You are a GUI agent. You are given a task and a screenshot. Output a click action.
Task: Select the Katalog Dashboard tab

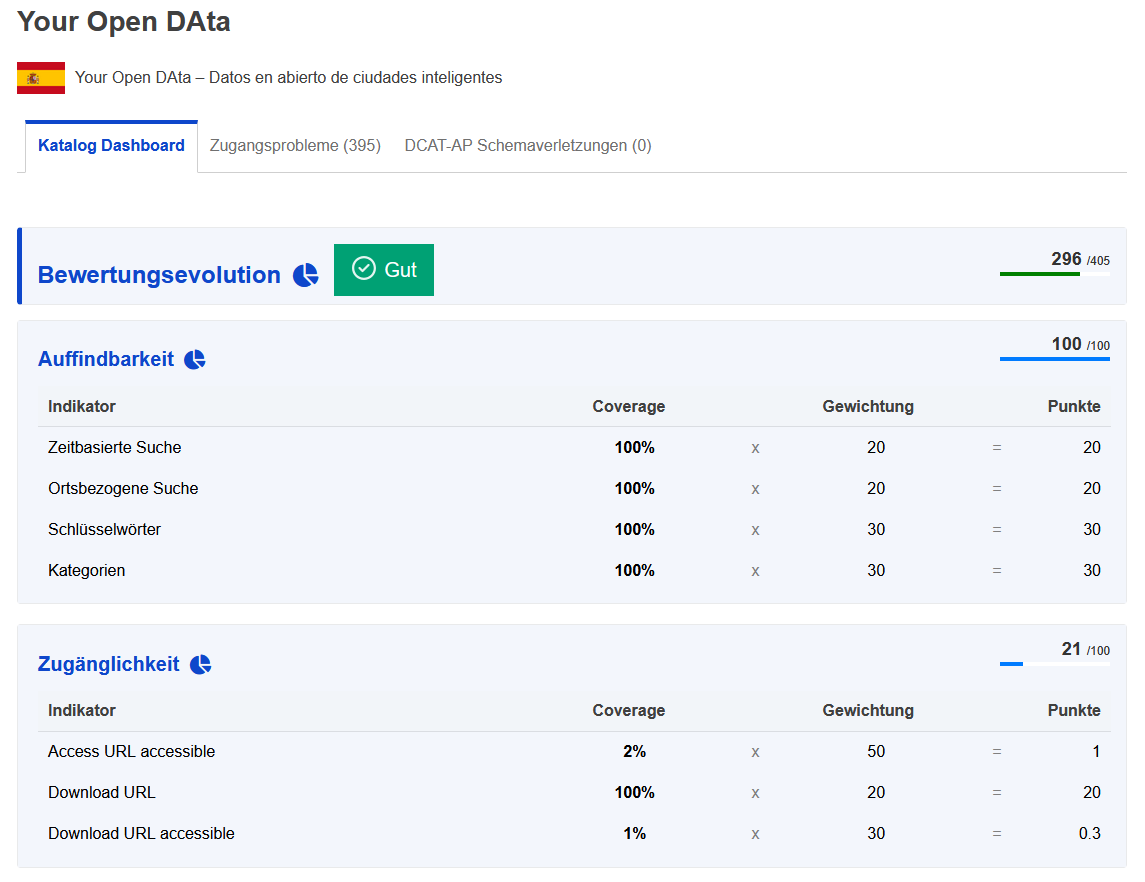[111, 146]
